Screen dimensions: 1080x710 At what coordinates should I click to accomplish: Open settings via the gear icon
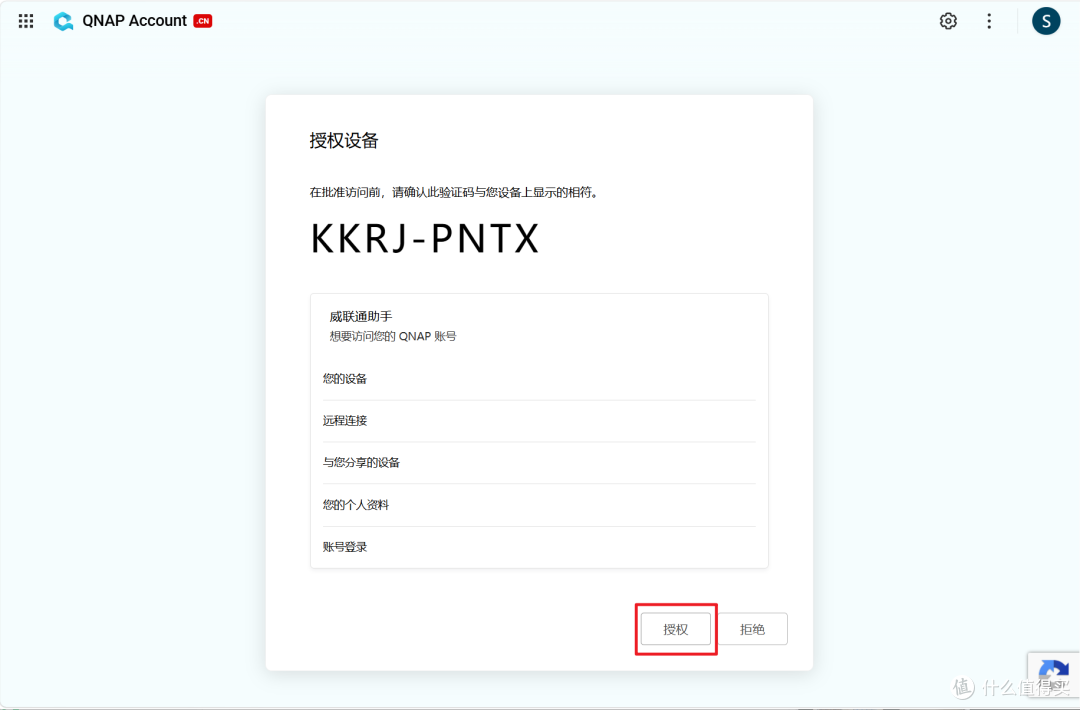click(948, 21)
